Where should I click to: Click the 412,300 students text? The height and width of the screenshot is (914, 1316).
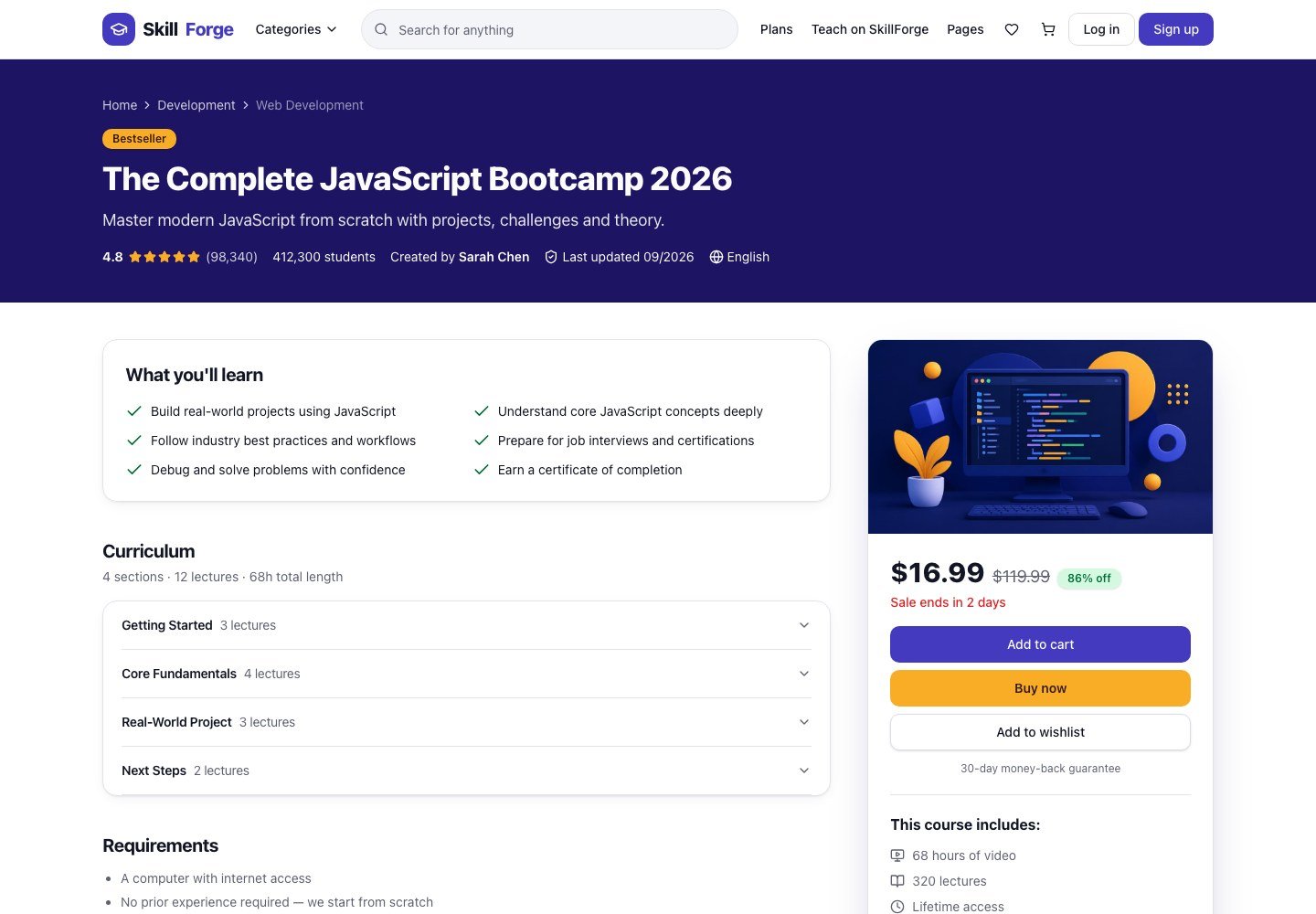[324, 257]
